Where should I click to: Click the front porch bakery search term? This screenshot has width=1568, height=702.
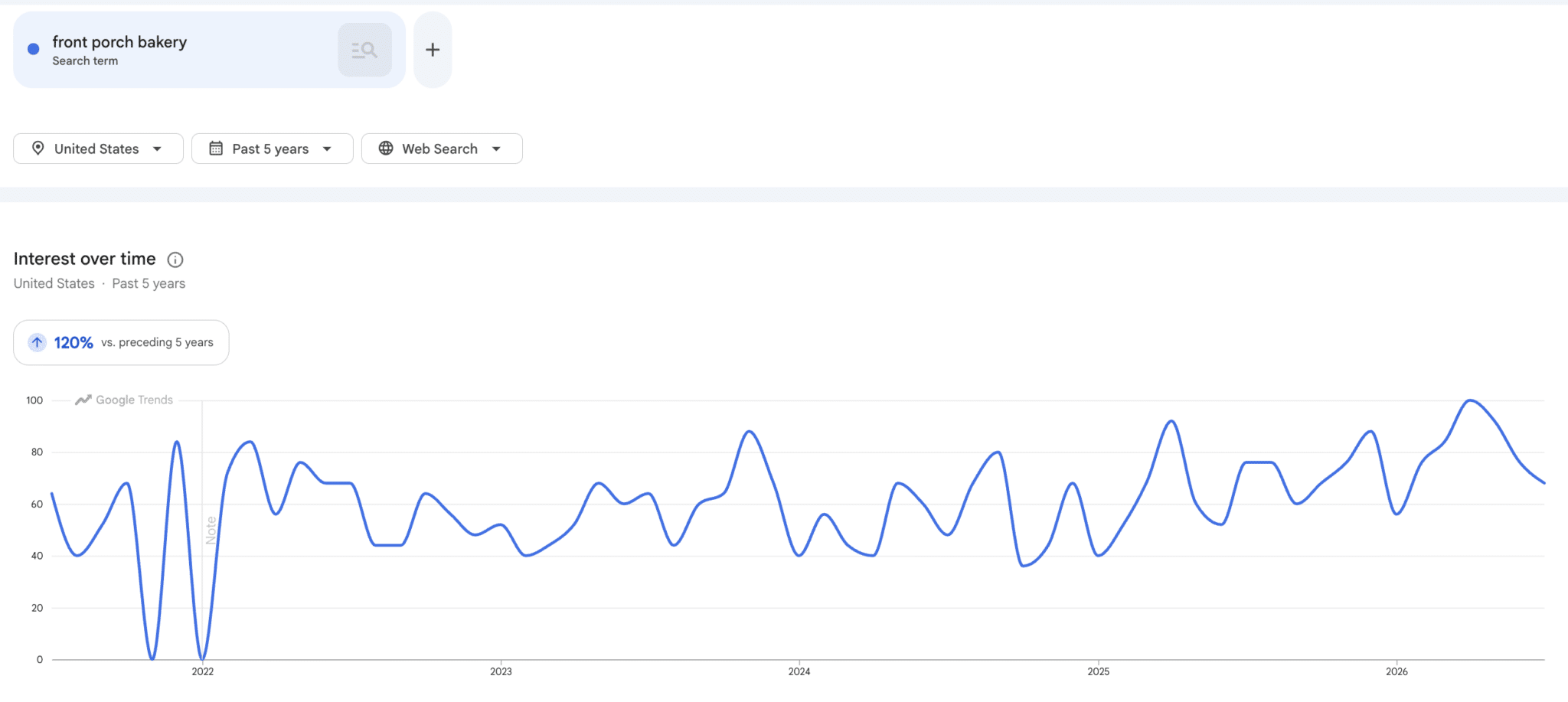point(119,42)
